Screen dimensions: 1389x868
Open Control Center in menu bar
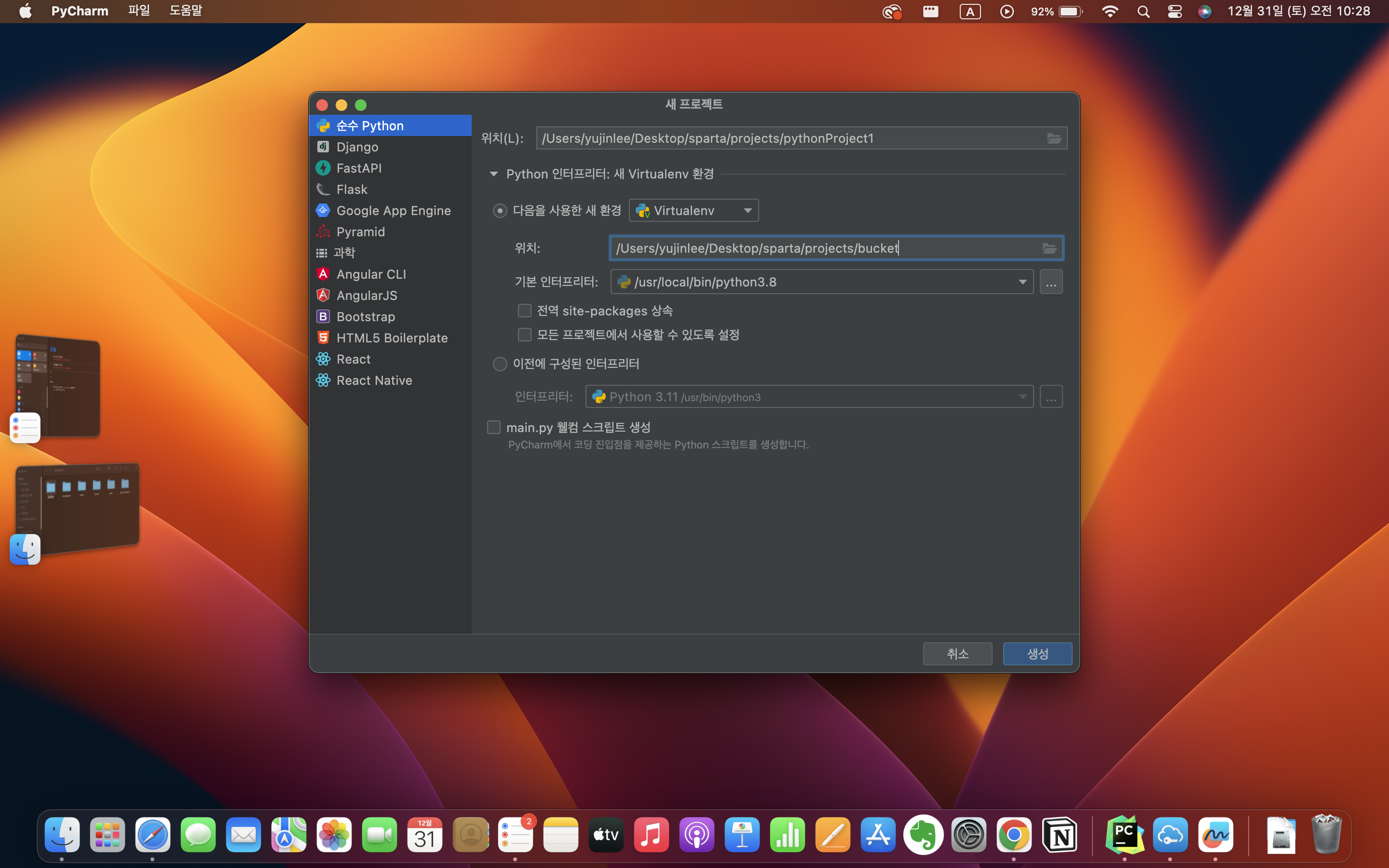(1174, 12)
